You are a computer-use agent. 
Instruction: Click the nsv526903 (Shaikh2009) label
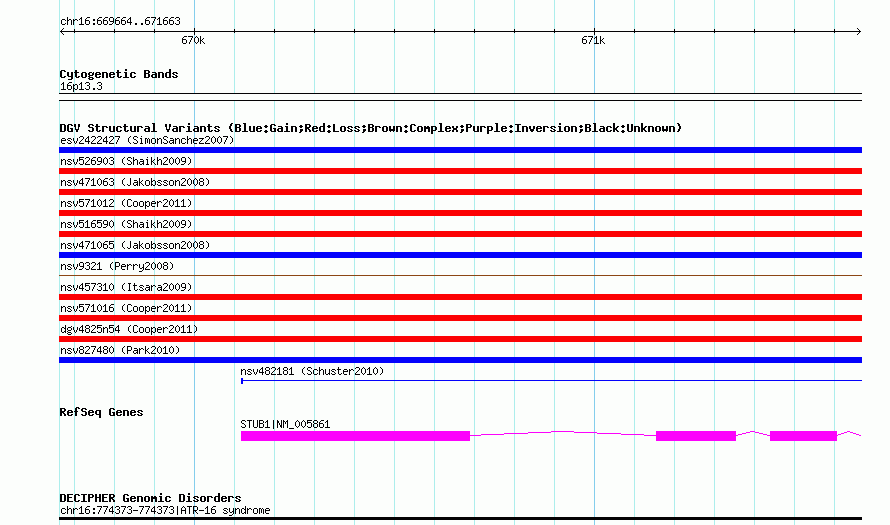click(x=126, y=161)
